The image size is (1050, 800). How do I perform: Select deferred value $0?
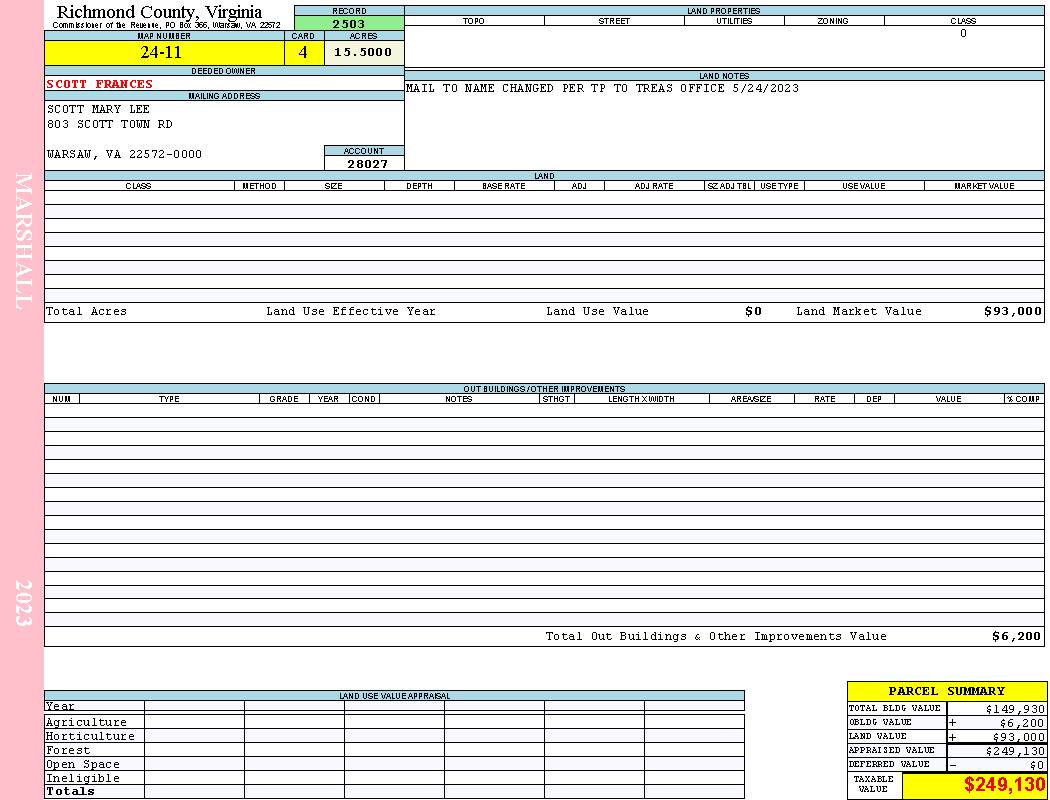click(x=1037, y=765)
